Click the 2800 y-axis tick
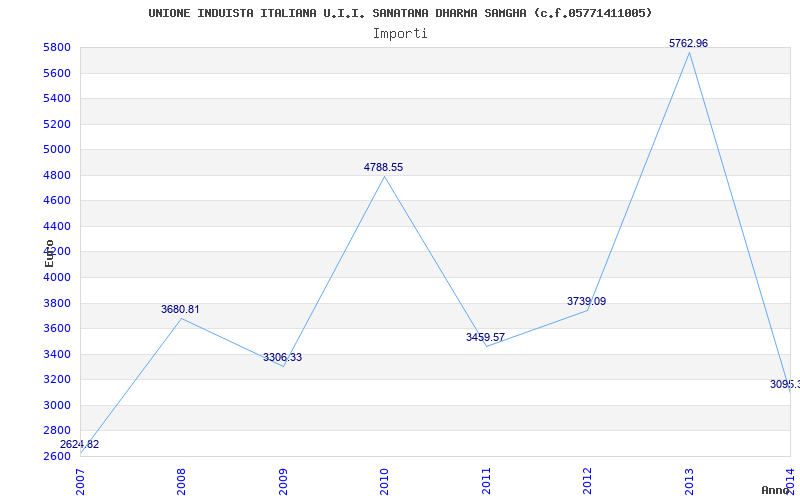800x500 pixels. pos(57,431)
